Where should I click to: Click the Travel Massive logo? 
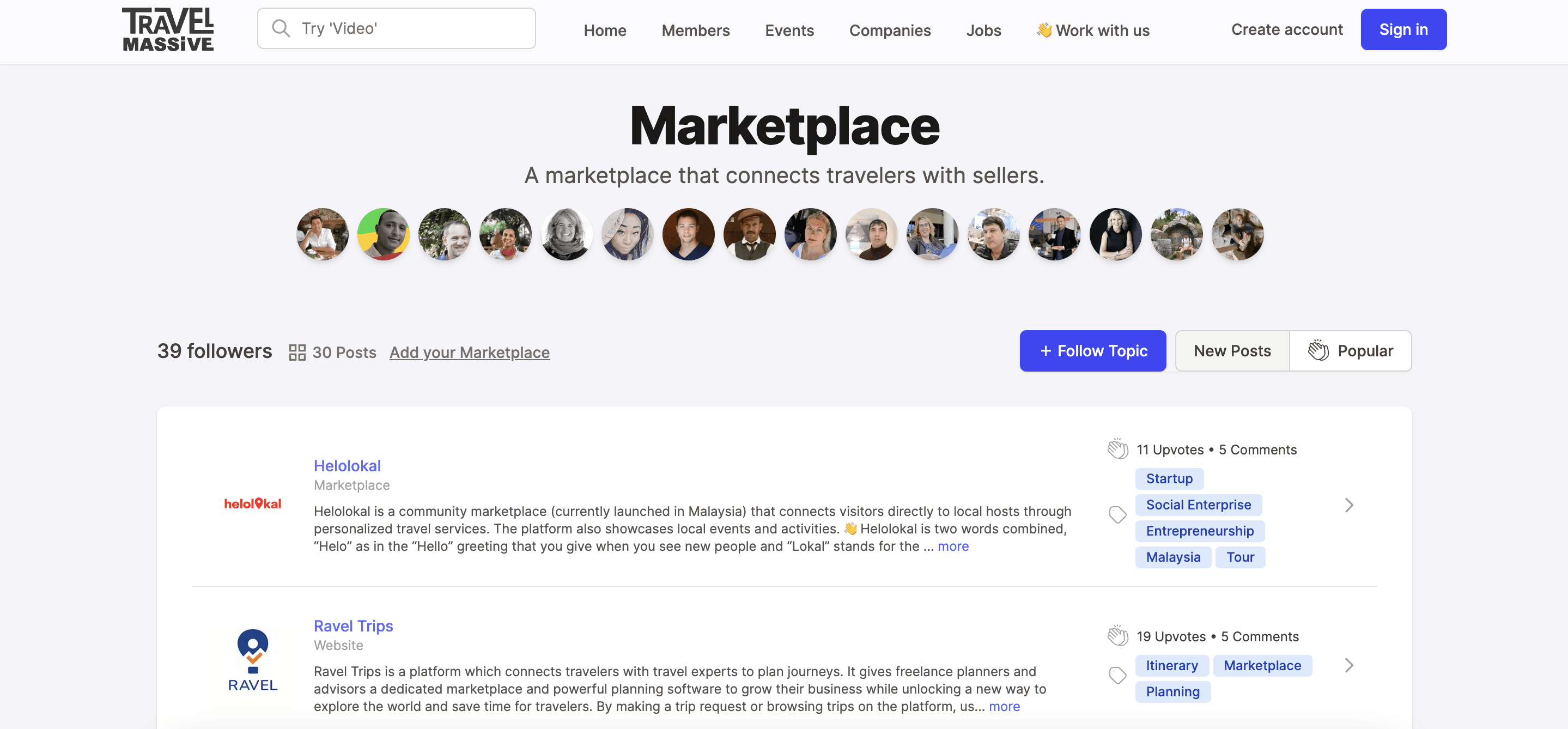point(168,29)
